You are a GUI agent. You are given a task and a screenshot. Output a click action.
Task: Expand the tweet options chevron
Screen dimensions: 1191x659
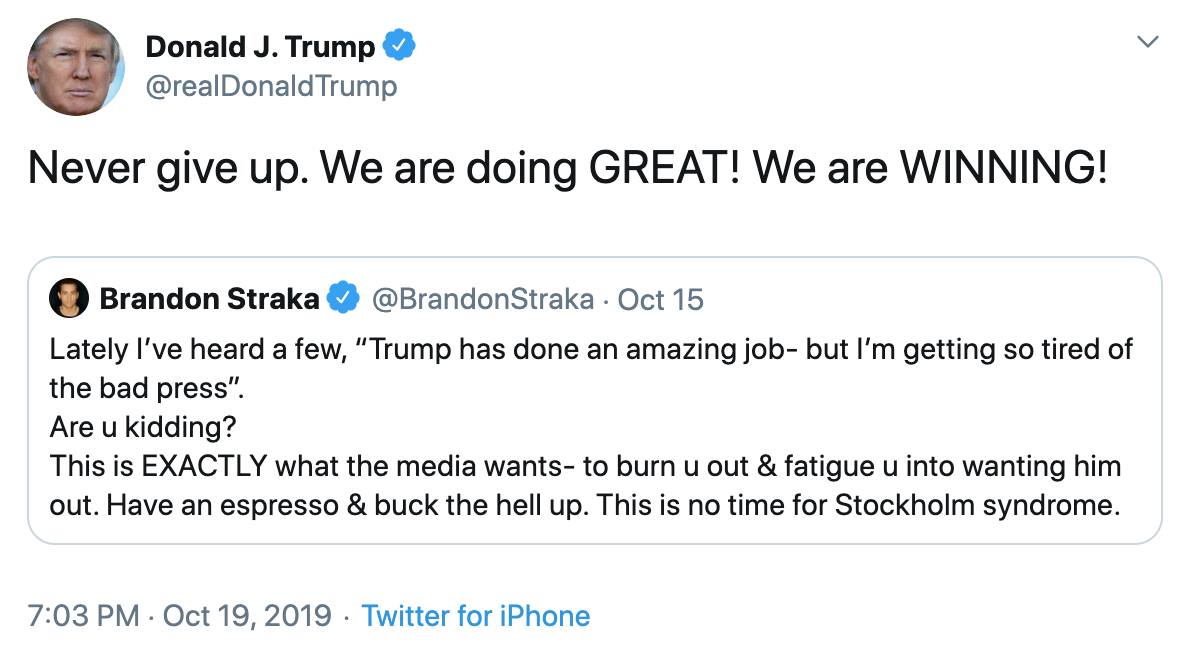click(x=1149, y=42)
